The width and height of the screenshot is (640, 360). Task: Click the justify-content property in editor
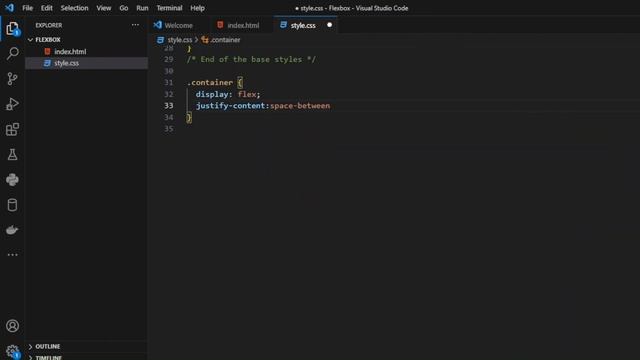pos(231,106)
